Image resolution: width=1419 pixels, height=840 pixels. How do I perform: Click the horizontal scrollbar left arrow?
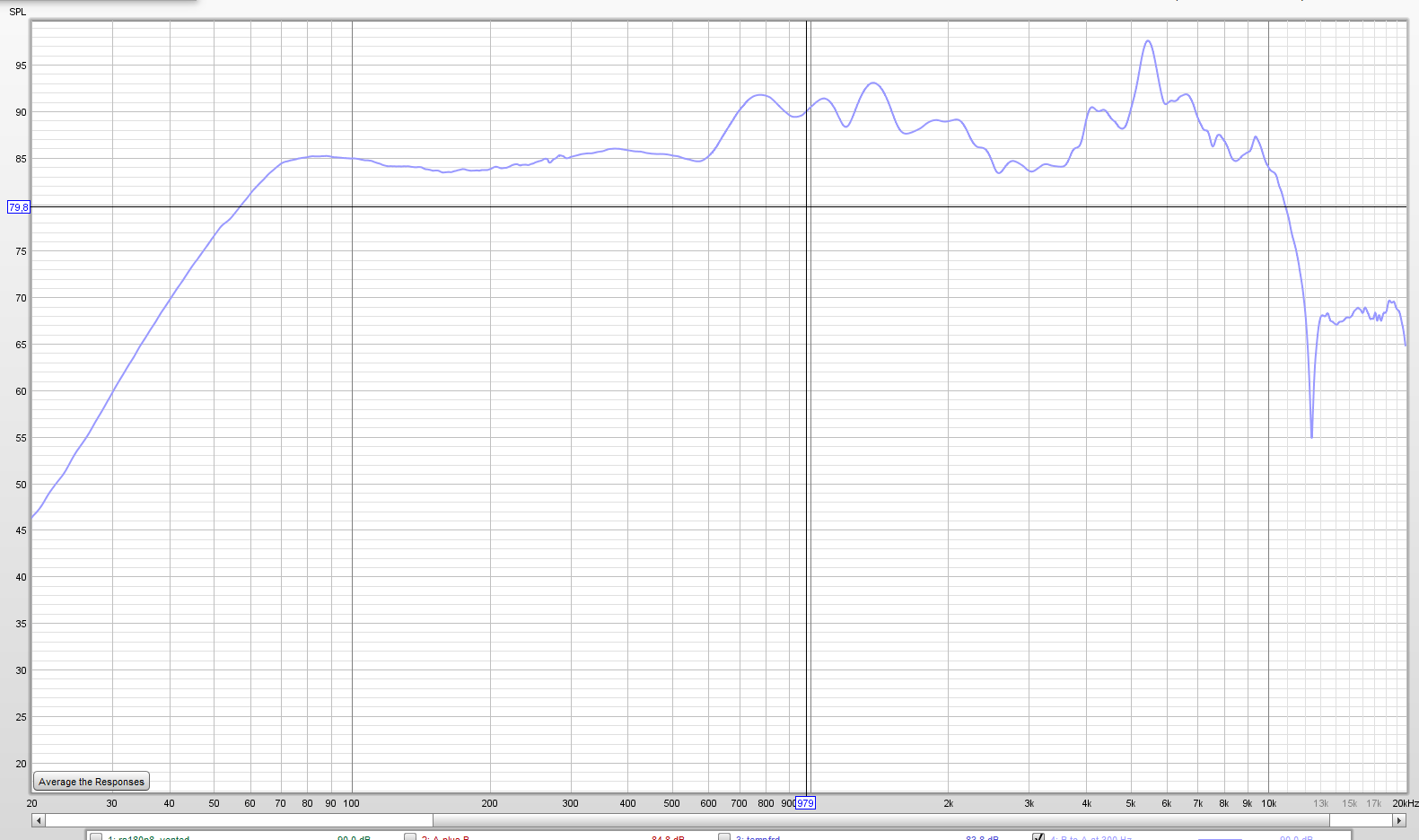point(38,820)
